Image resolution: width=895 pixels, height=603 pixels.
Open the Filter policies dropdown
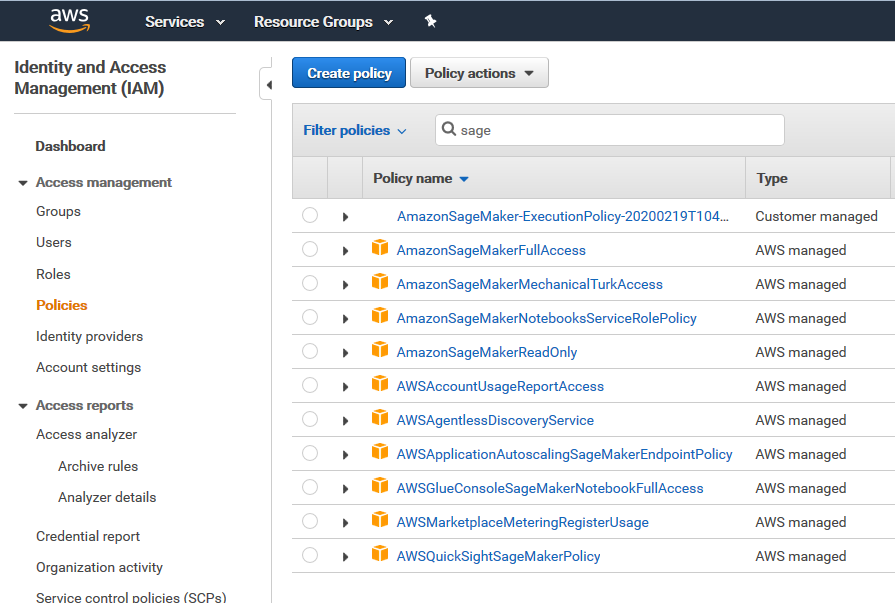point(349,130)
